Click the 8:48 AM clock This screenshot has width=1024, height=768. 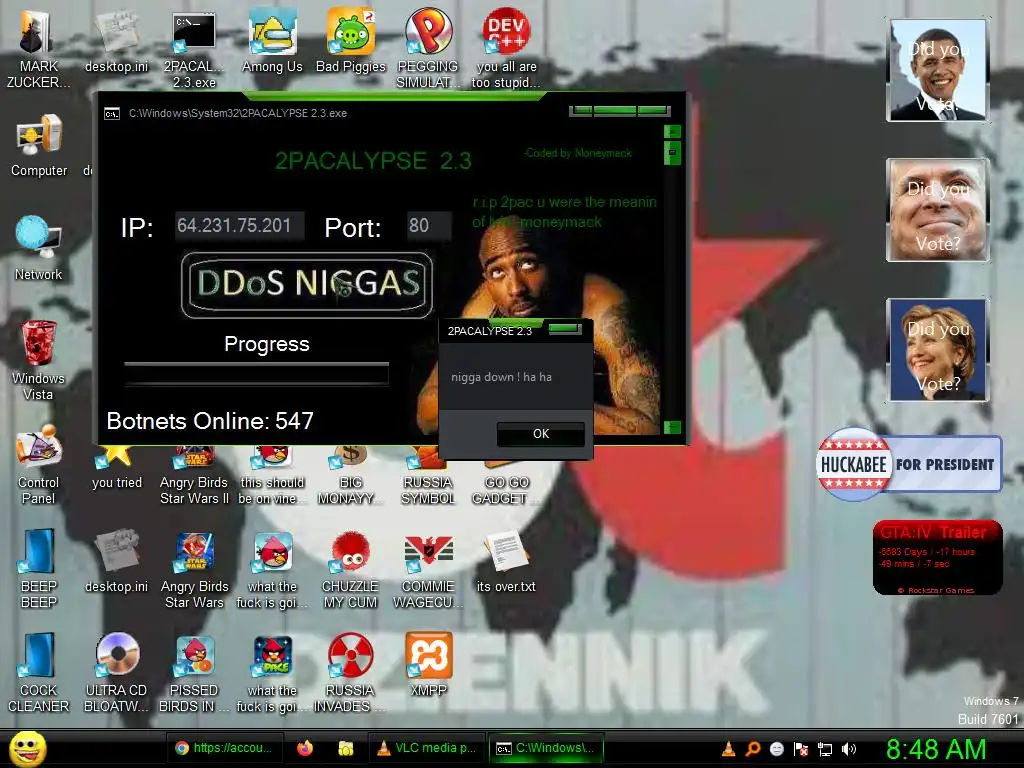pyautogui.click(x=936, y=750)
